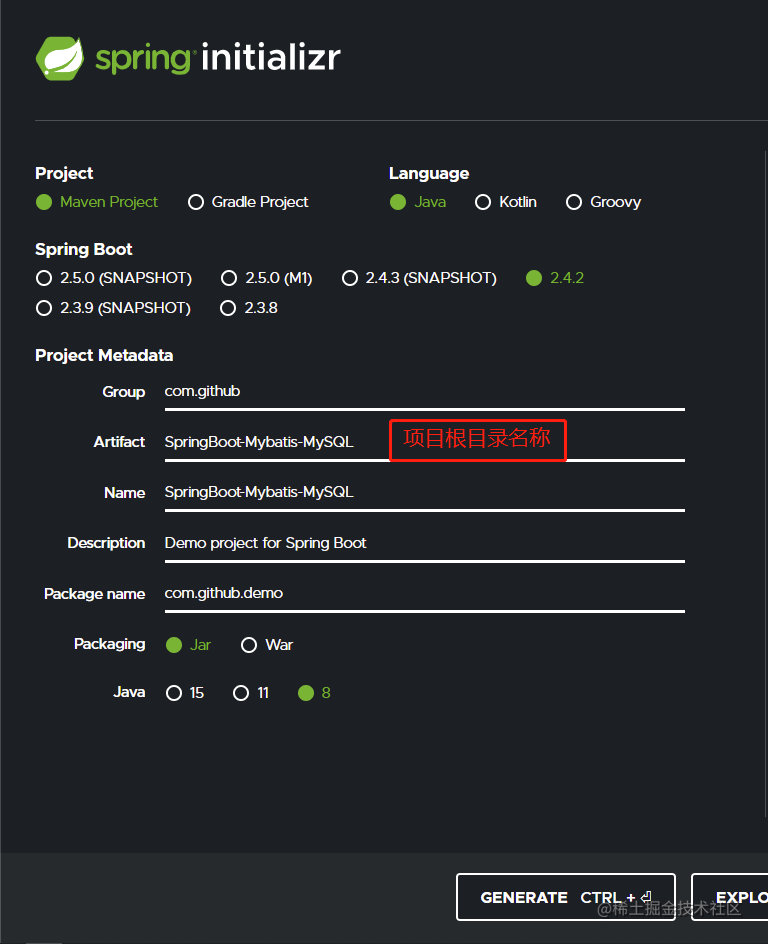
Task: Select Spring Boot 2.3.9 (SNAPSHOT)
Action: coord(113,308)
